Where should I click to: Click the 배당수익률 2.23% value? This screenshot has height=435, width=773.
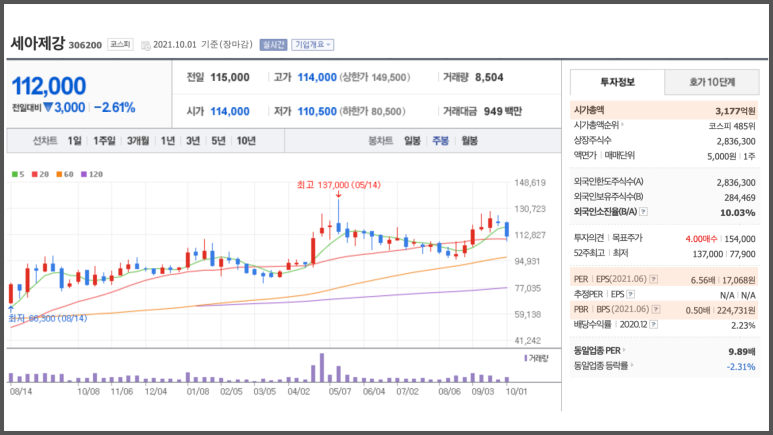pos(743,326)
